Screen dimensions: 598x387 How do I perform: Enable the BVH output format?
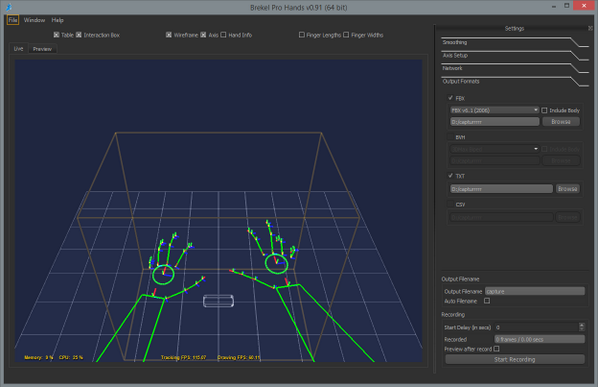(x=450, y=137)
